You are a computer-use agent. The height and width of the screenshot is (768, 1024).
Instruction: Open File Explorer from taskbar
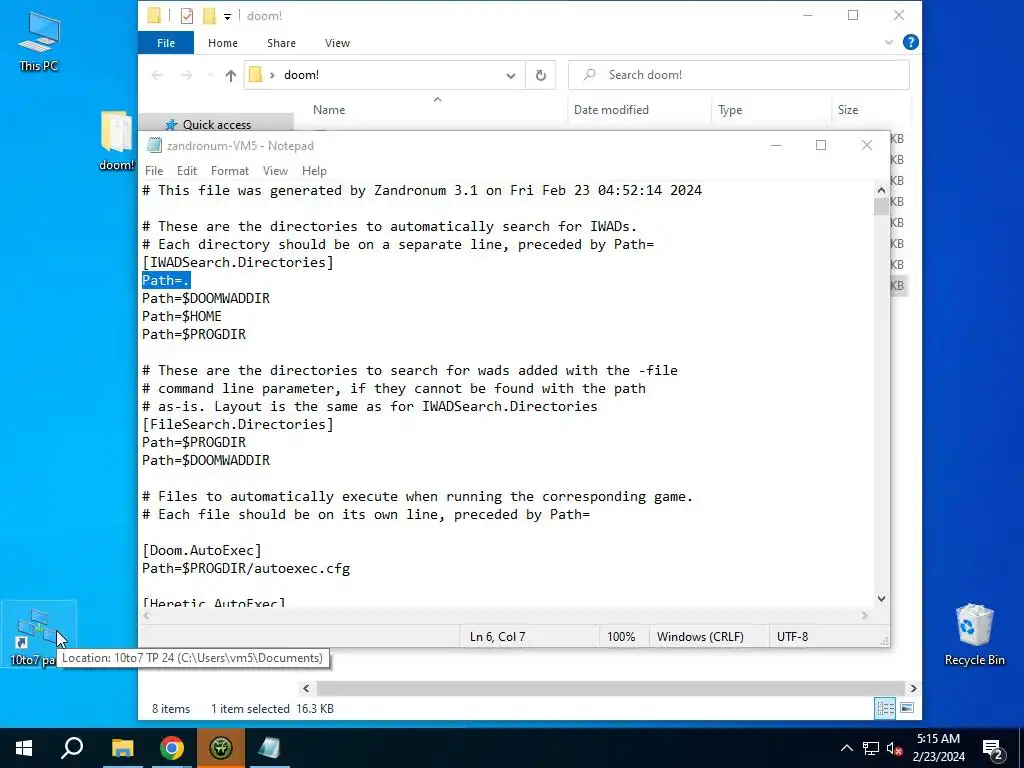[x=122, y=748]
